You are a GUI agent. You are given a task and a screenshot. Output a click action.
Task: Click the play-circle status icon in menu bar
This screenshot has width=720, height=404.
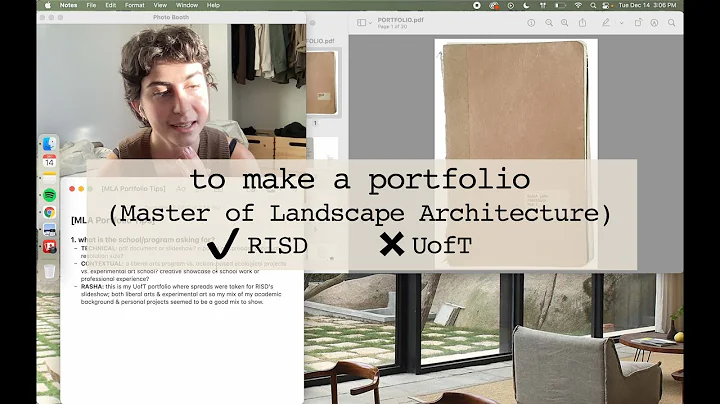coord(511,5)
